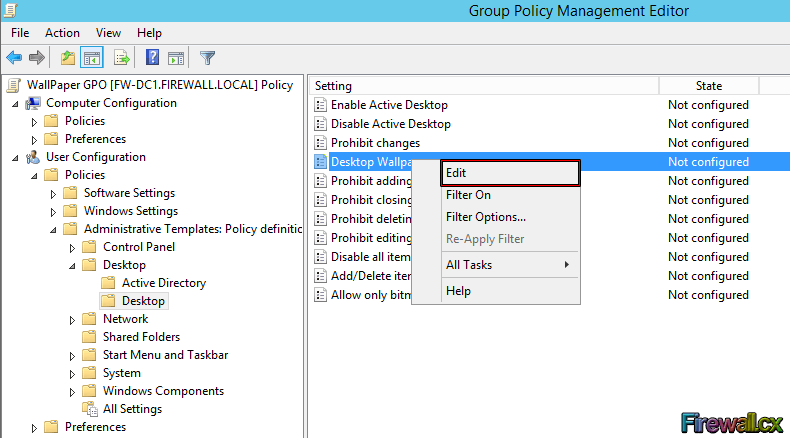
Task: Open the View menu
Action: pos(108,33)
